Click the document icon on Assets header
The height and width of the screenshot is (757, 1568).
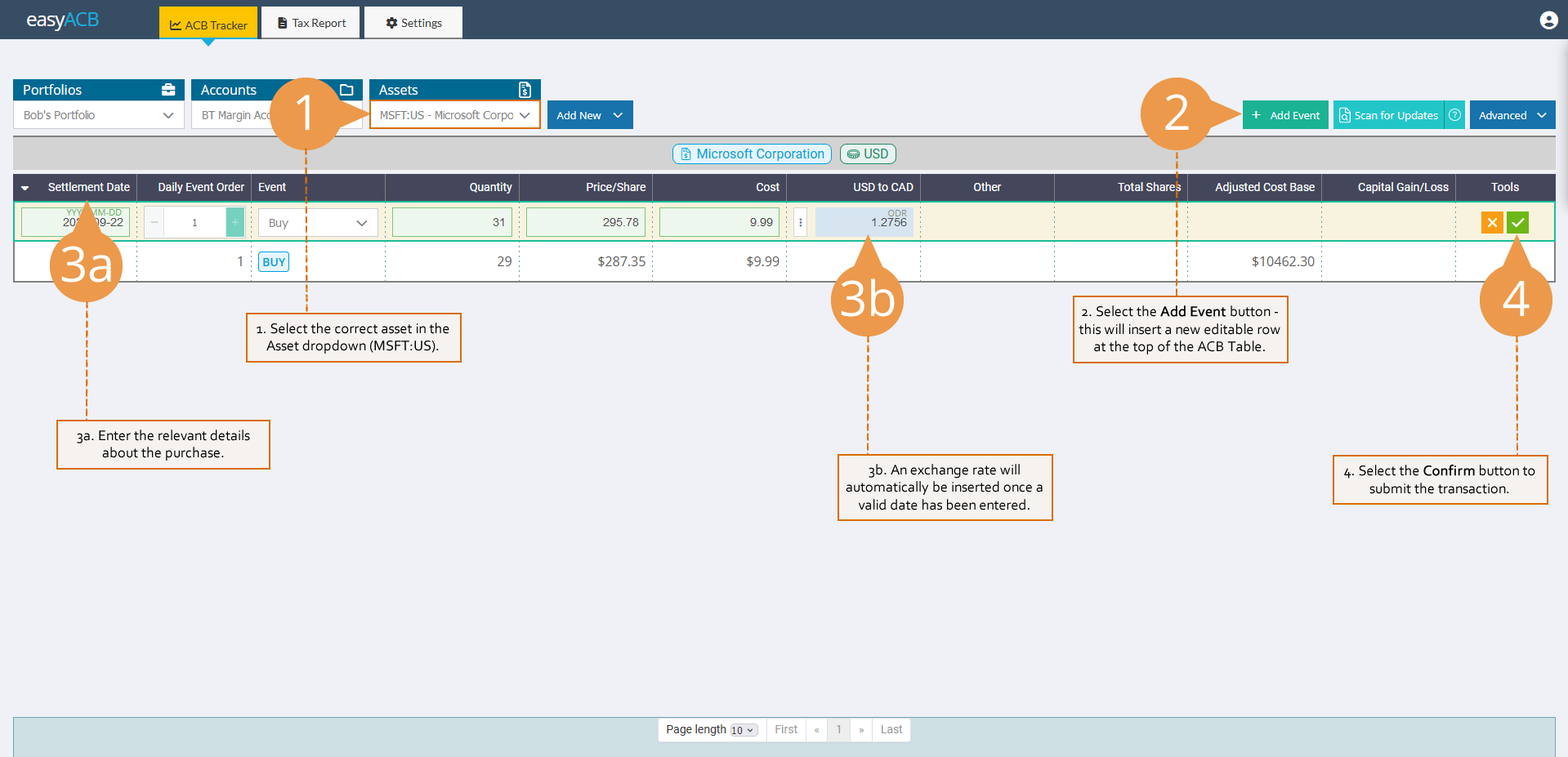[x=524, y=89]
